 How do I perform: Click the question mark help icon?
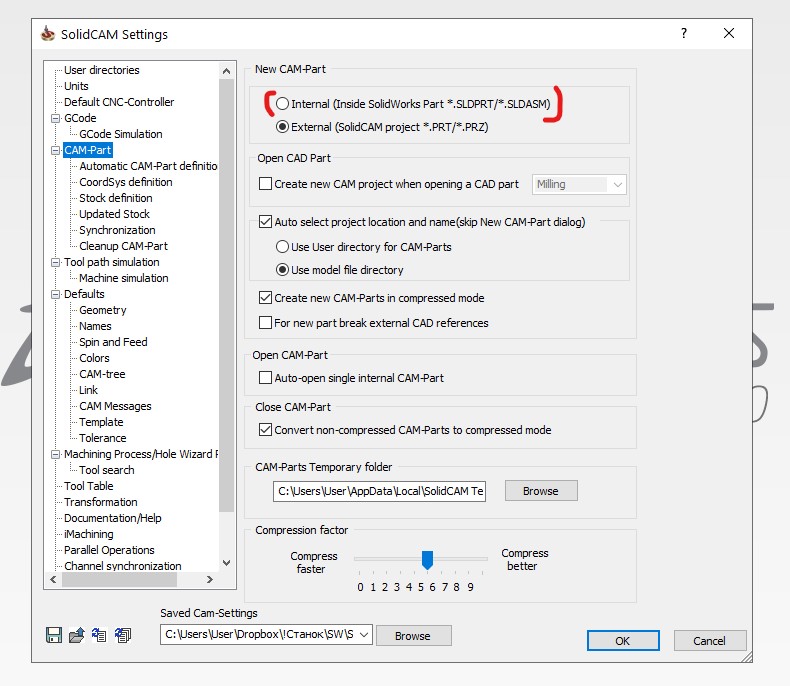coord(684,33)
